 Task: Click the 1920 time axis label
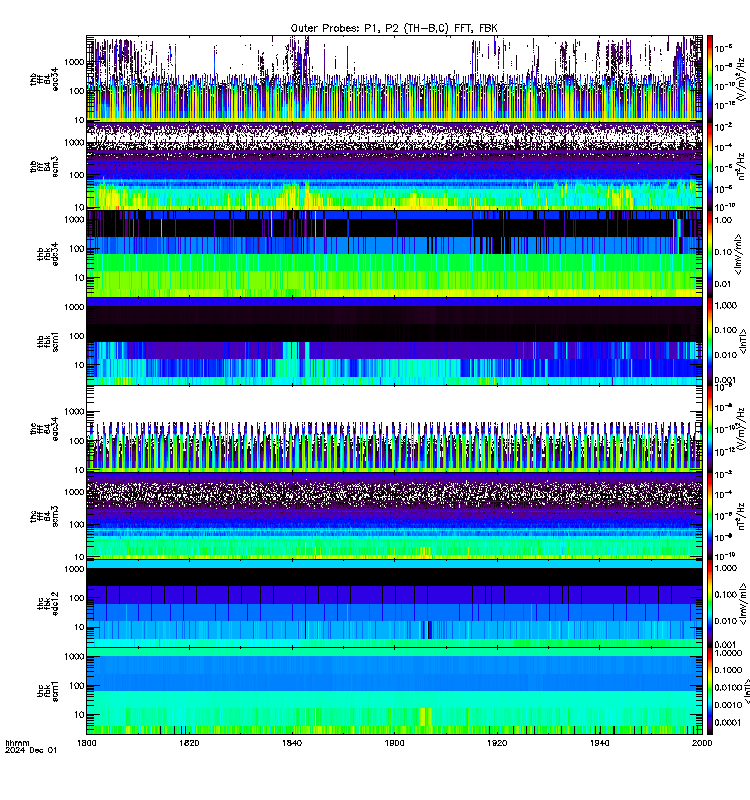pyautogui.click(x=497, y=743)
